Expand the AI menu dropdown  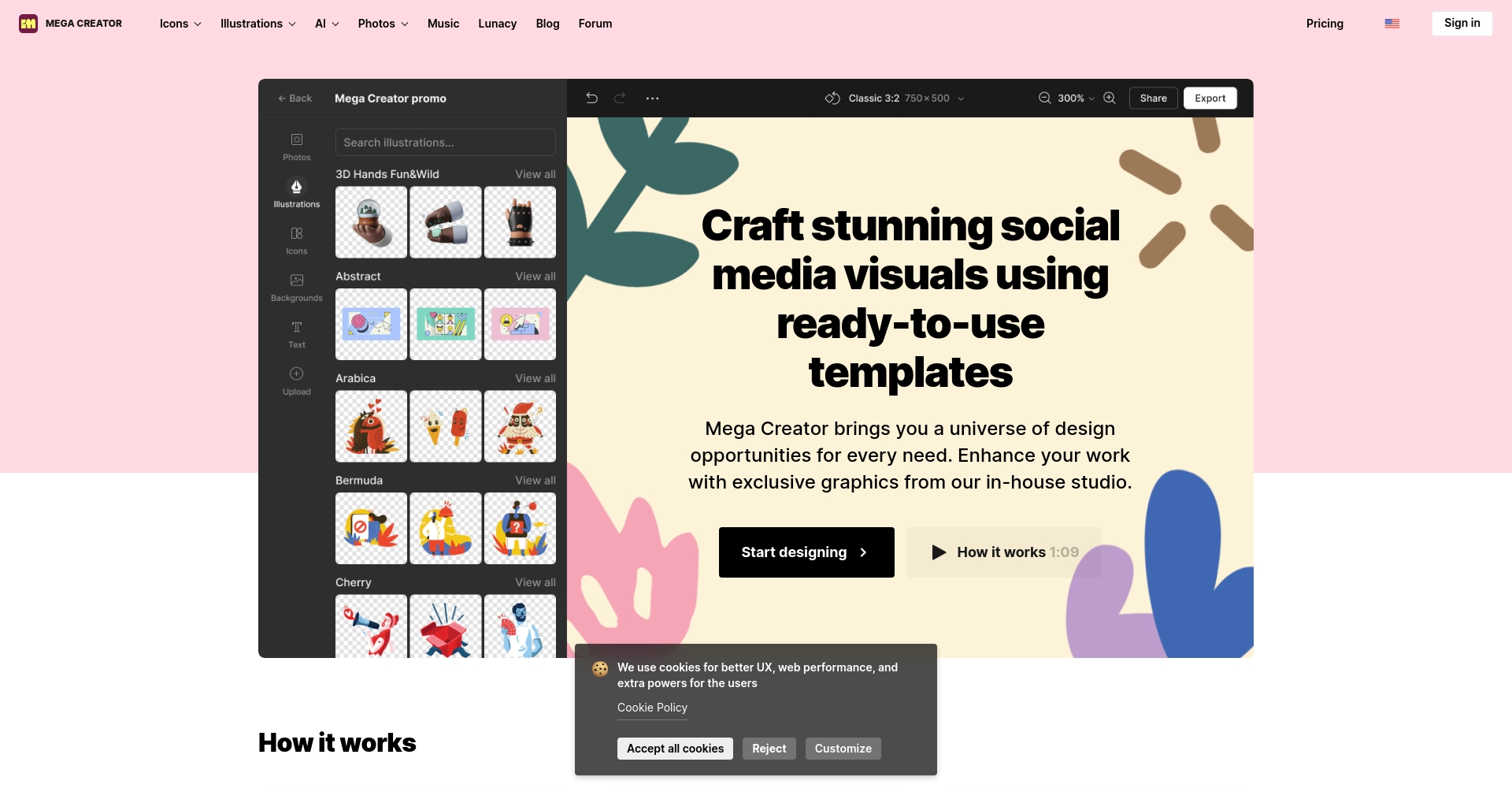pyautogui.click(x=327, y=24)
